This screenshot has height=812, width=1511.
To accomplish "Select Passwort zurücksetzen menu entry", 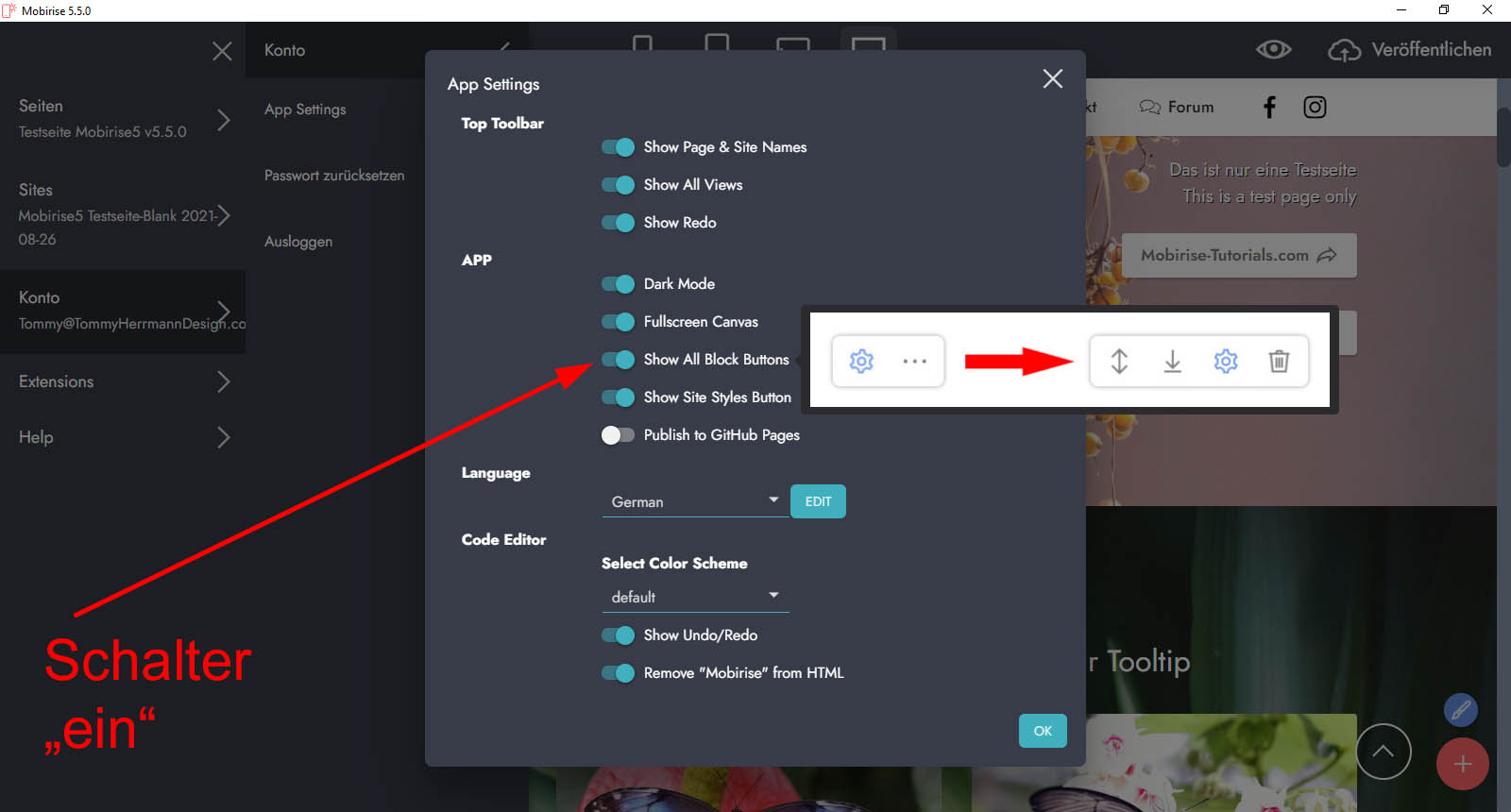I will coord(334,176).
